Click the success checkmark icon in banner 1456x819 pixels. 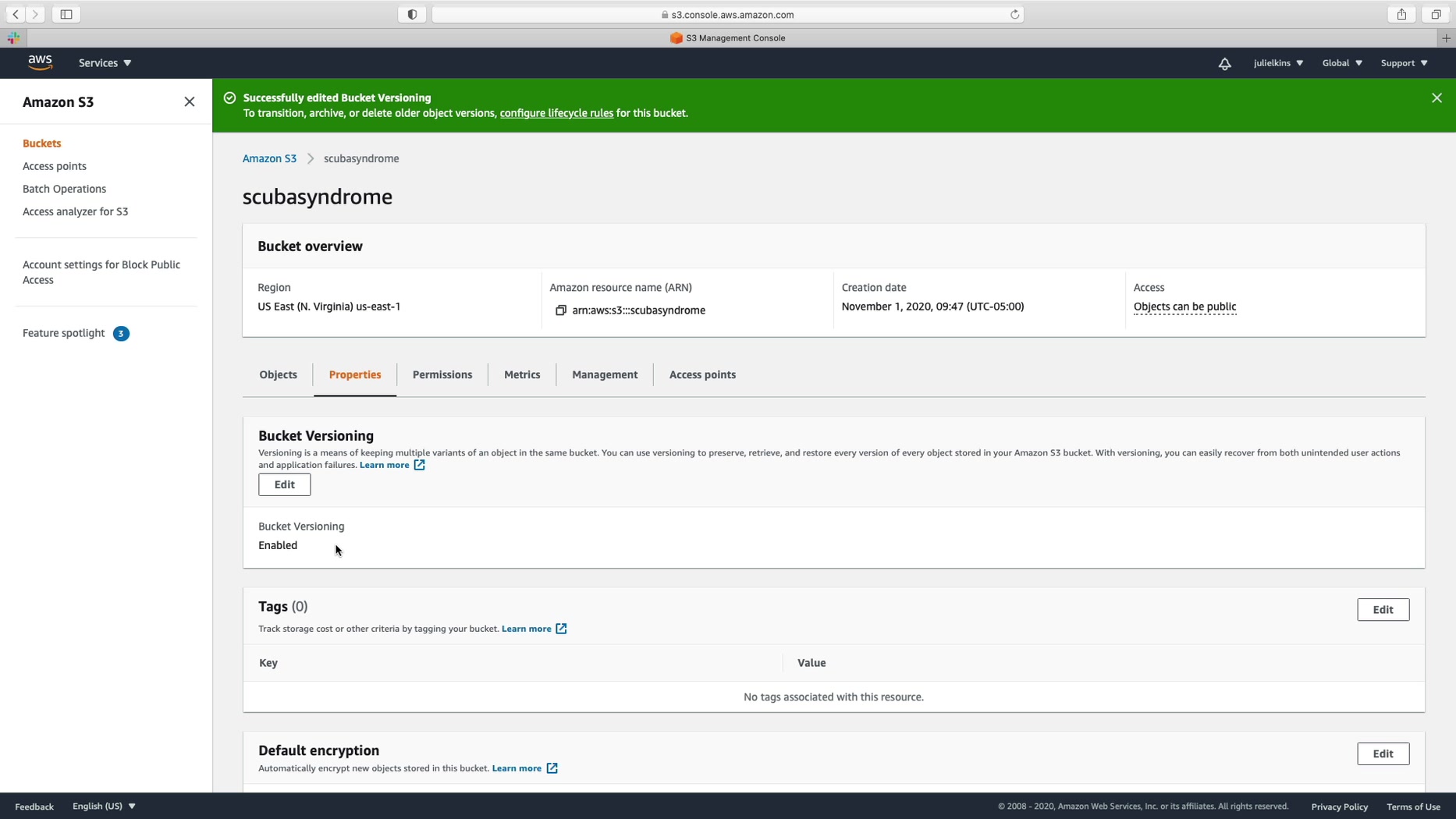(229, 98)
